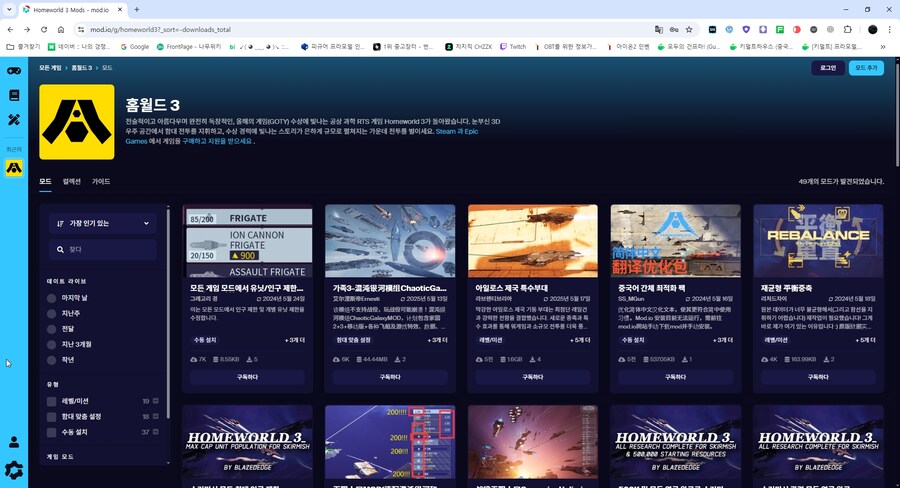Expand +3개 더 tags on first mod card
The height and width of the screenshot is (488, 900).
(x=295, y=340)
